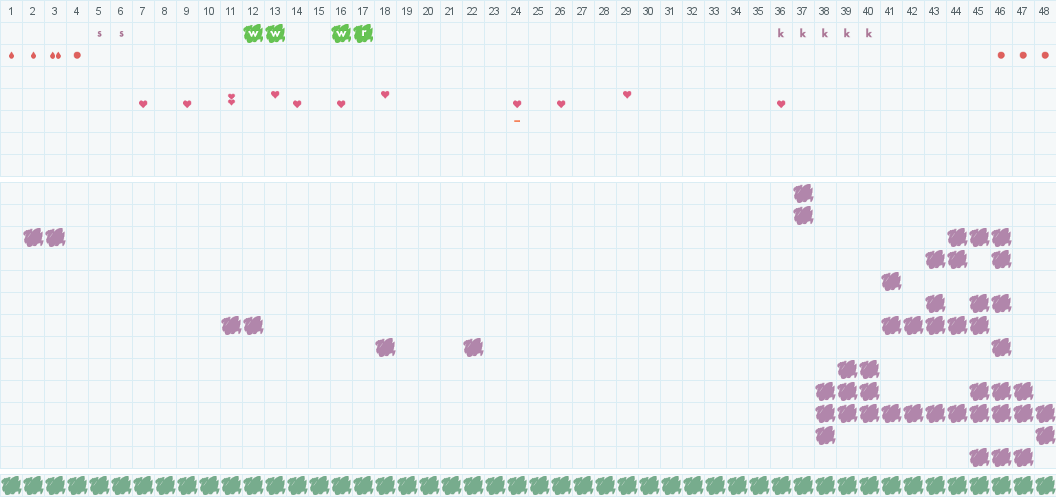Click the day 15 column header
This screenshot has height=497, width=1056.
(x=319, y=11)
